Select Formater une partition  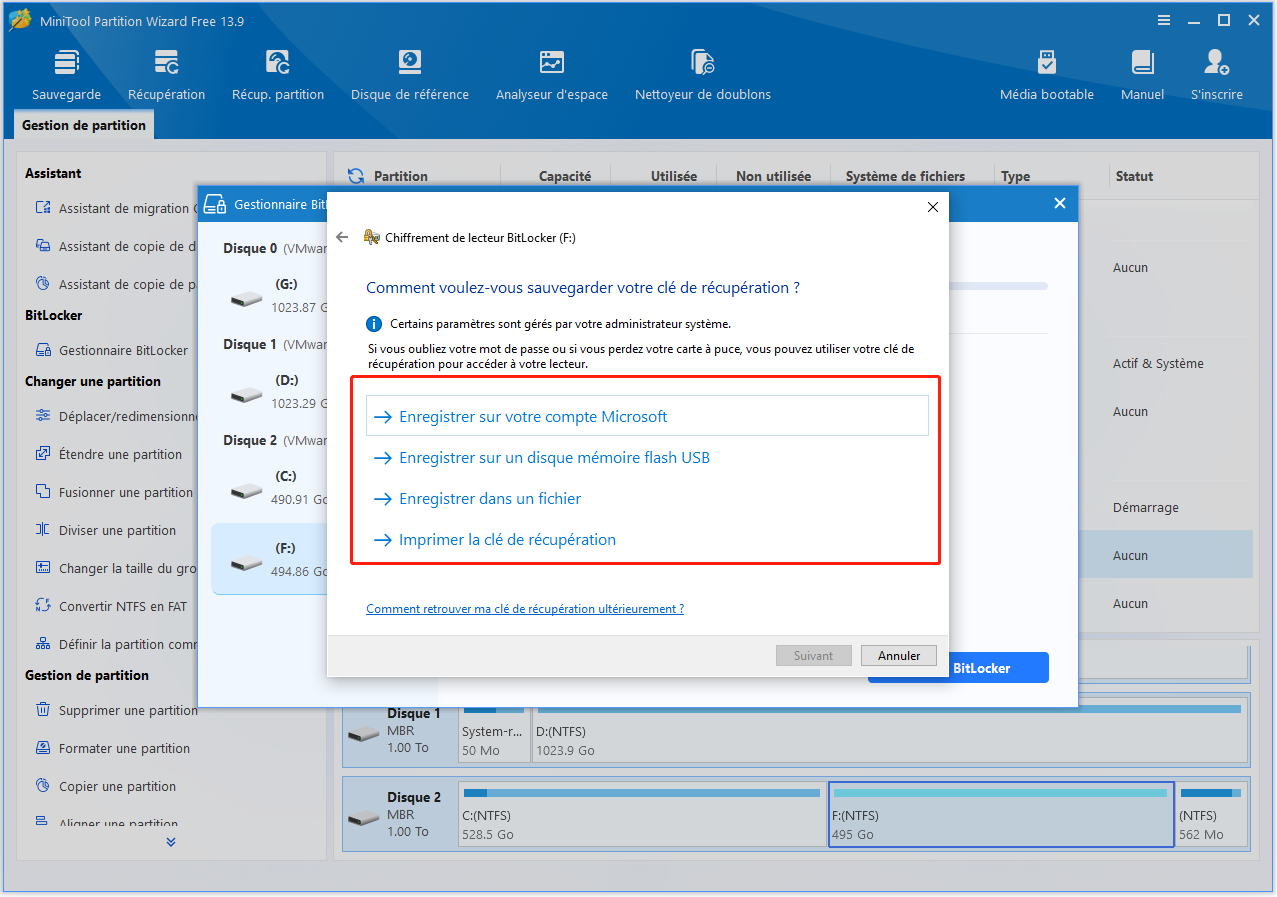[x=112, y=748]
